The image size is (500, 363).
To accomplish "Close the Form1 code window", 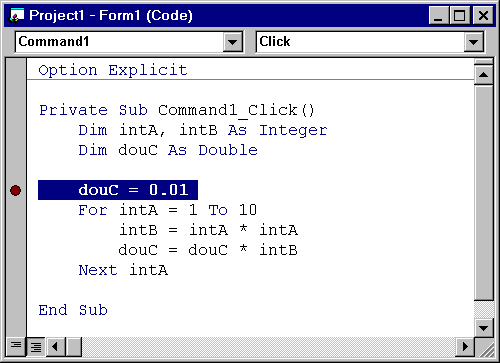I will click(x=483, y=16).
